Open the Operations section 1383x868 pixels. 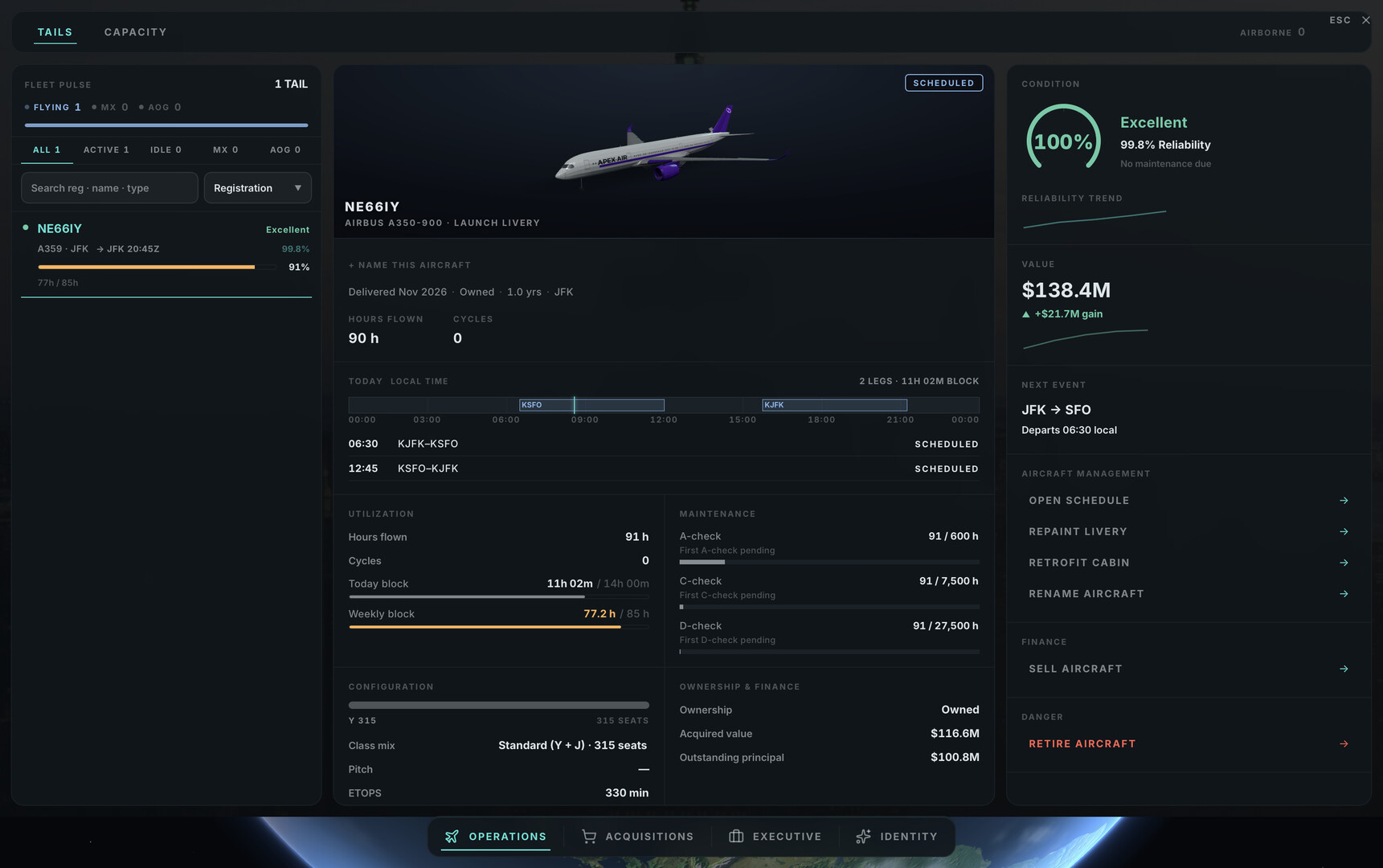click(x=496, y=837)
